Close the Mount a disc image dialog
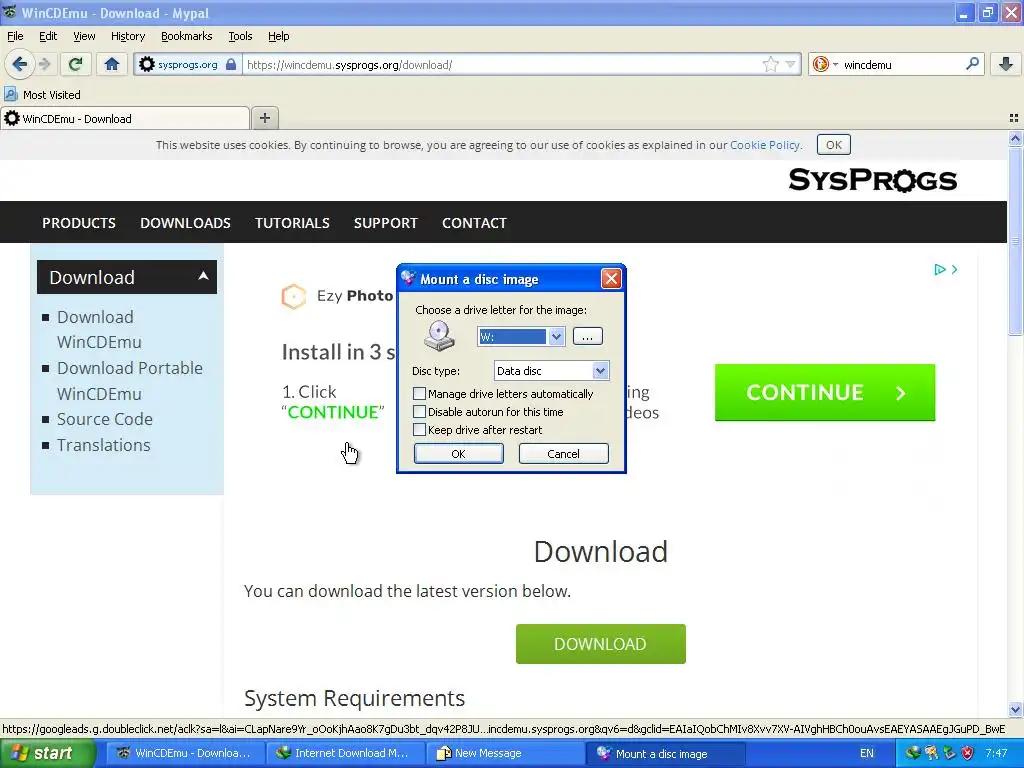Image resolution: width=1024 pixels, height=768 pixels. [x=611, y=279]
